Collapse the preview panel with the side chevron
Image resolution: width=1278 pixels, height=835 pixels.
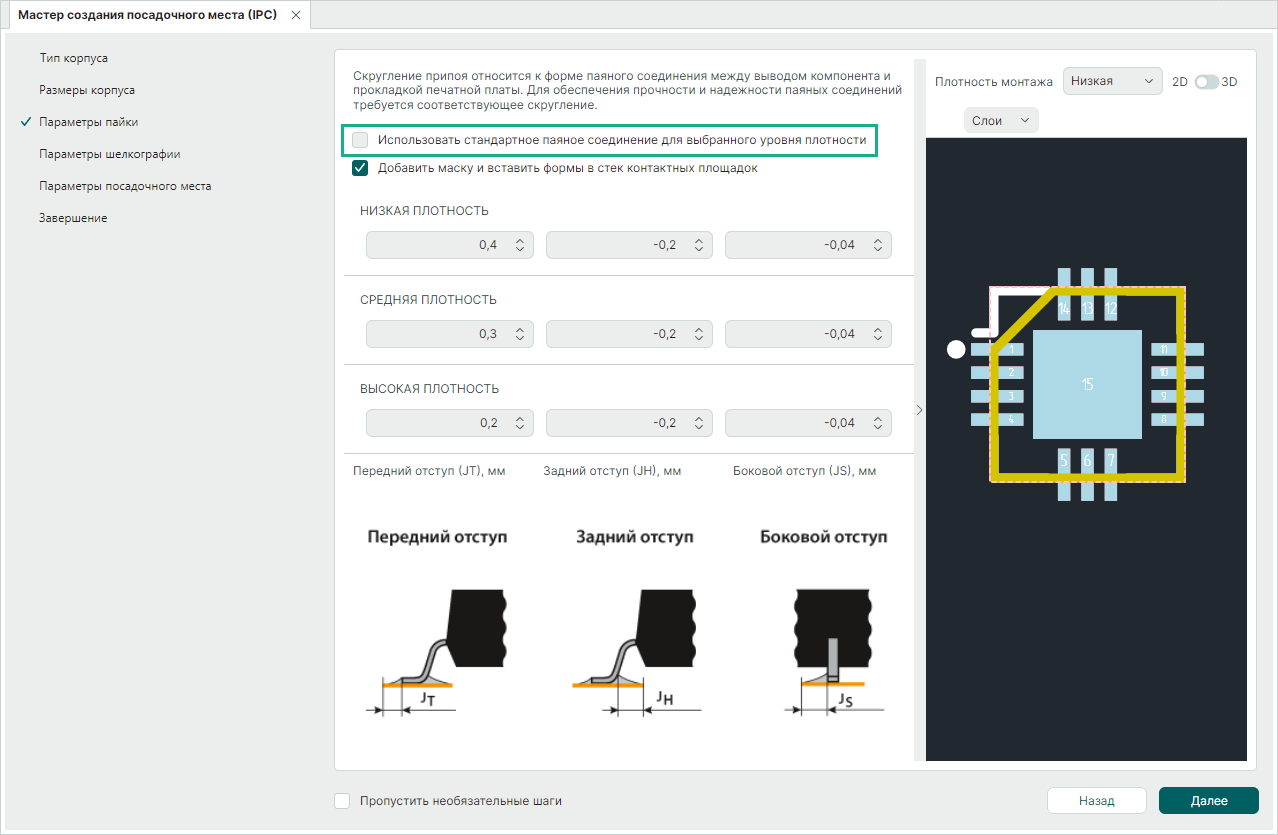point(919,409)
